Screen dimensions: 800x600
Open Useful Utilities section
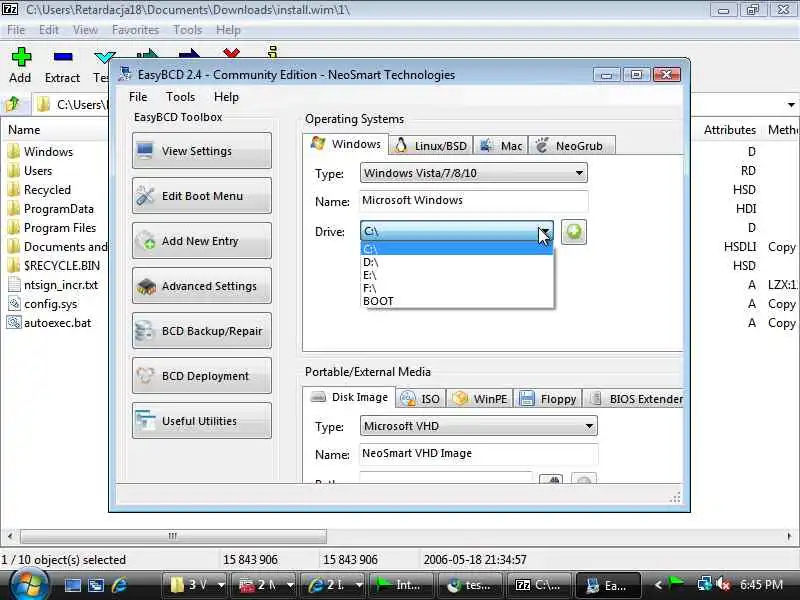[202, 421]
